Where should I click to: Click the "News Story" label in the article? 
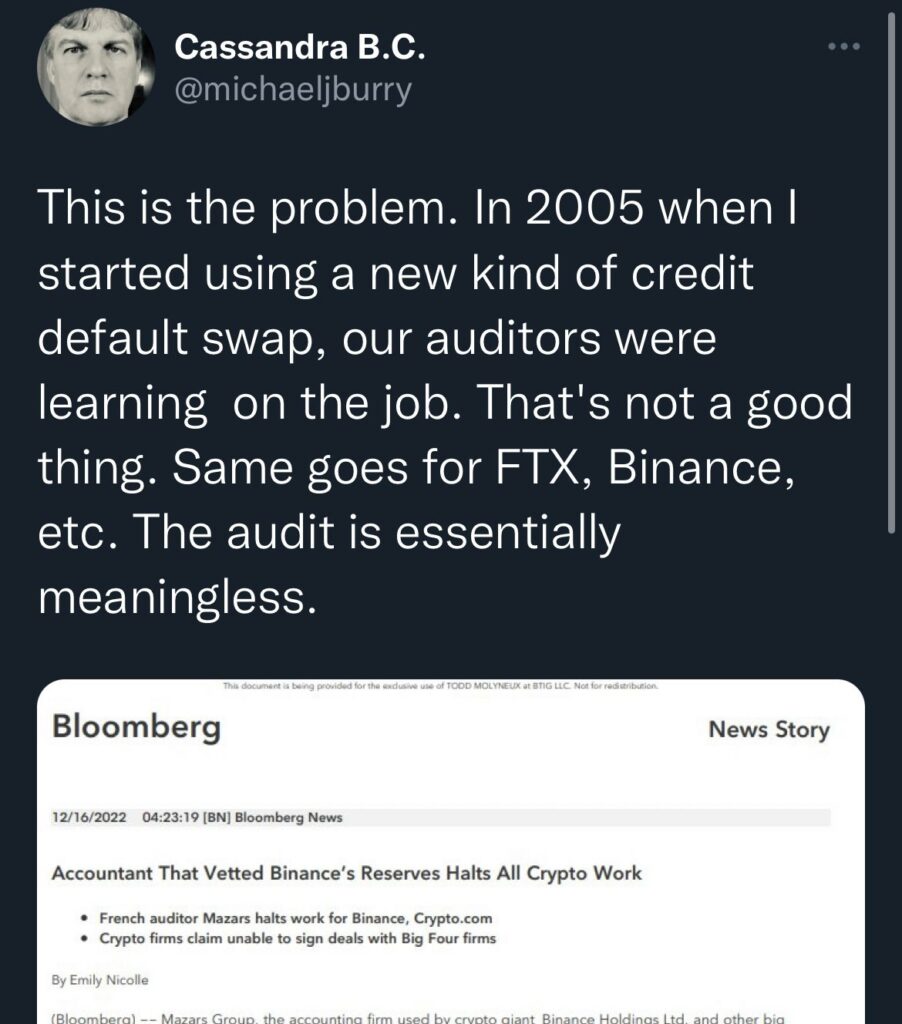click(768, 730)
